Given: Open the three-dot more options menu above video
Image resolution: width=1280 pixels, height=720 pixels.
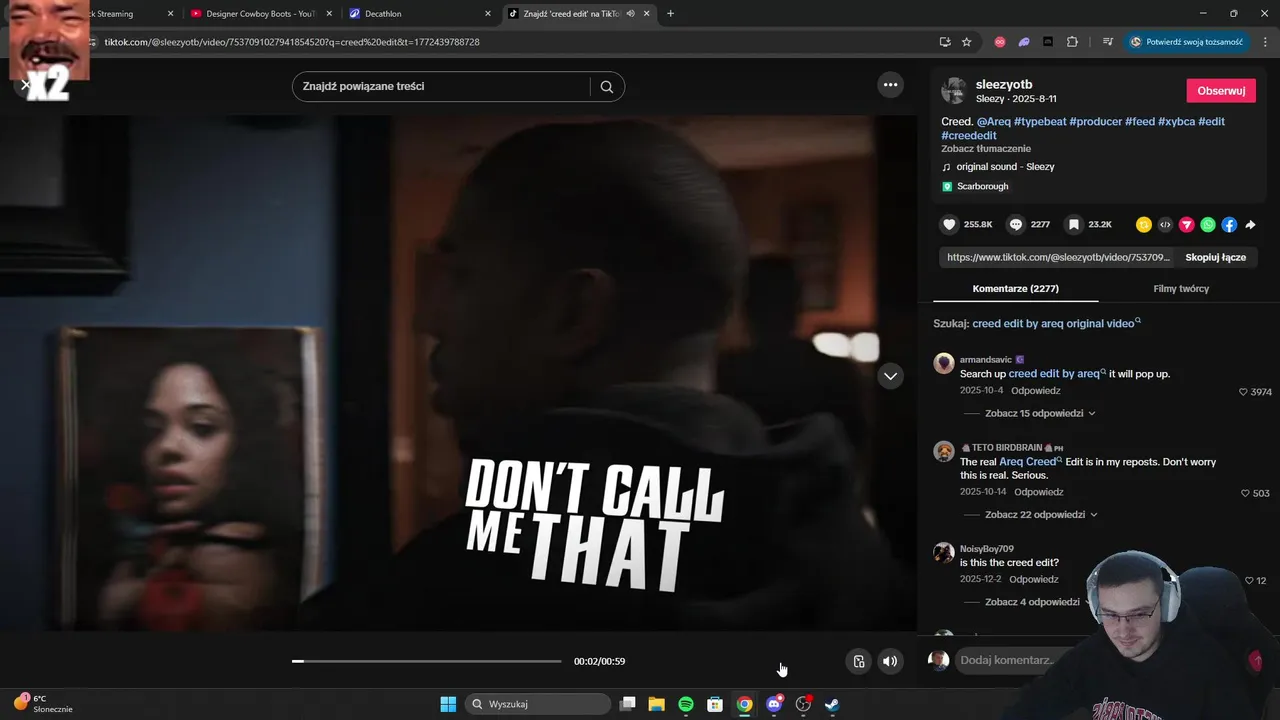Looking at the screenshot, I should click(x=890, y=85).
